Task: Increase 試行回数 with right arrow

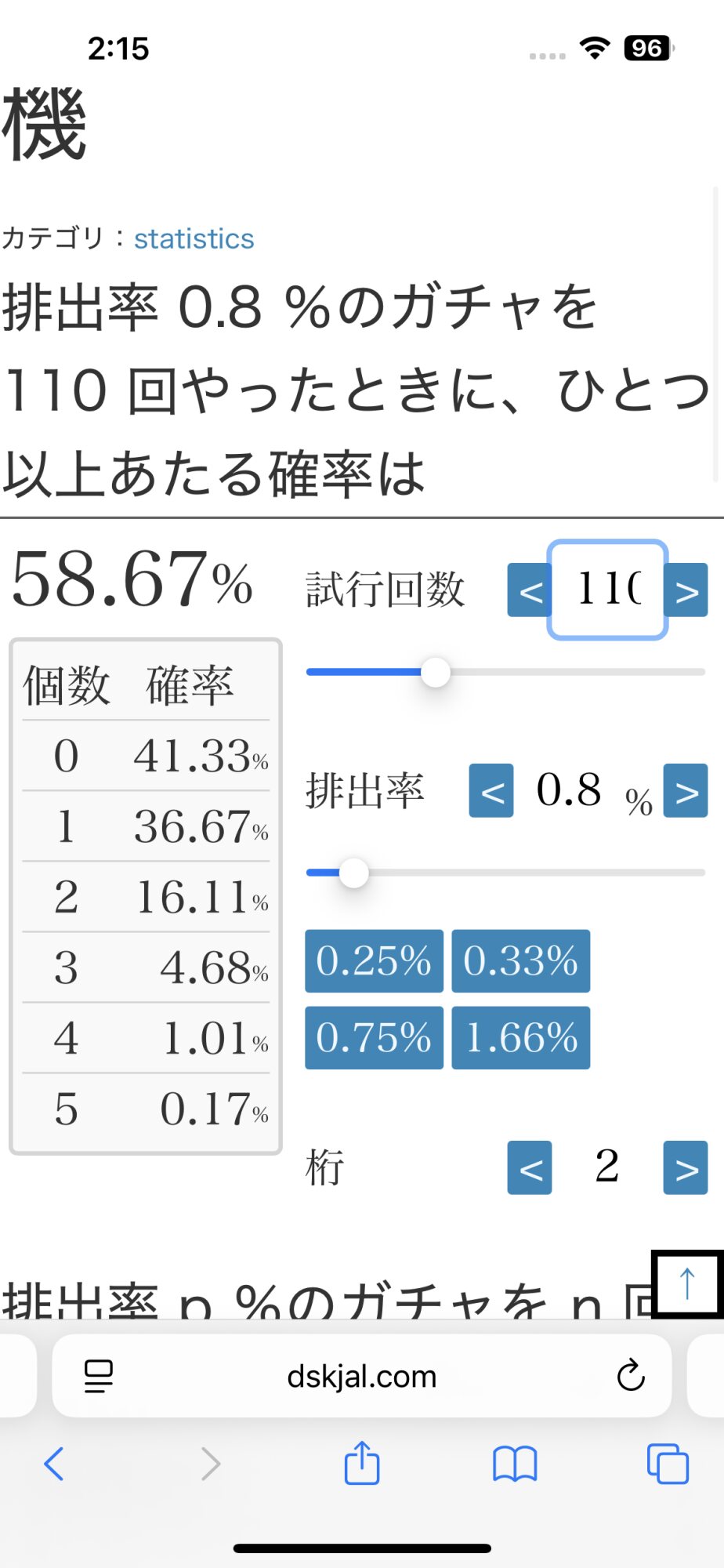Action: (686, 590)
